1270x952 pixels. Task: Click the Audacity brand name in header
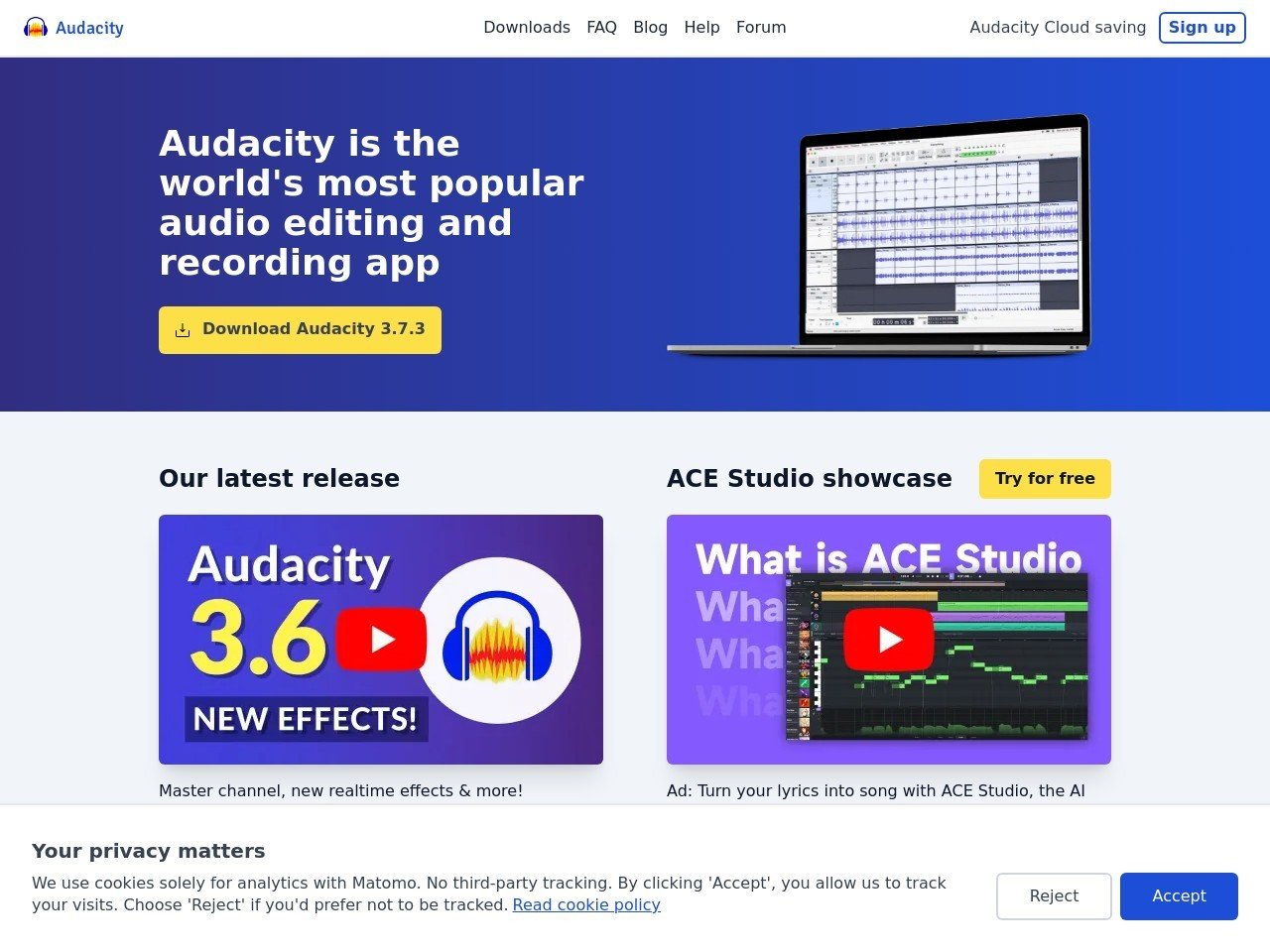coord(89,28)
